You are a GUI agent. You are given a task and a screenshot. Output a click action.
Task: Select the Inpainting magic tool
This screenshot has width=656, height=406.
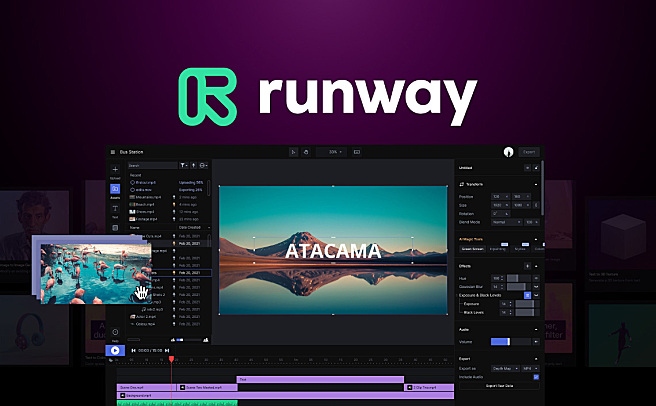[497, 249]
